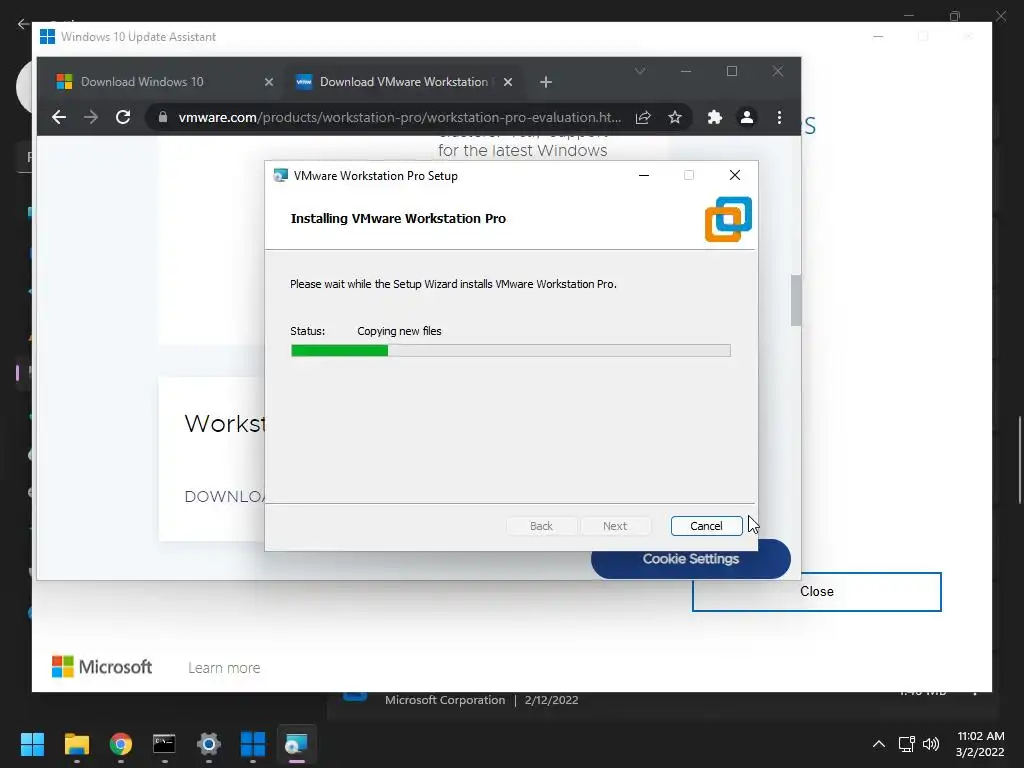Open Settings gear from taskbar
The image size is (1024, 768).
[x=209, y=744]
